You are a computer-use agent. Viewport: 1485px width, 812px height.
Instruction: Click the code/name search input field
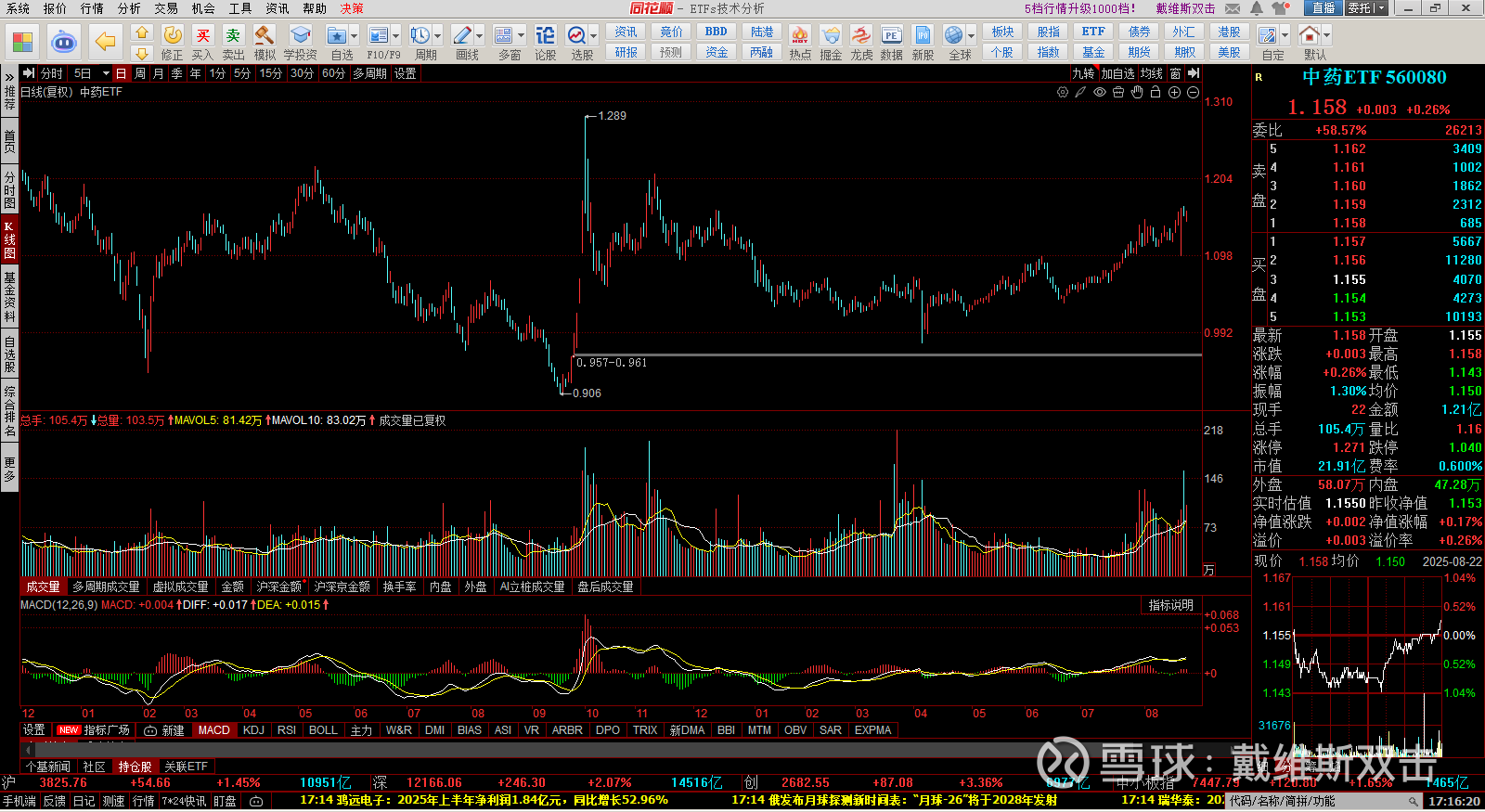(1324, 801)
